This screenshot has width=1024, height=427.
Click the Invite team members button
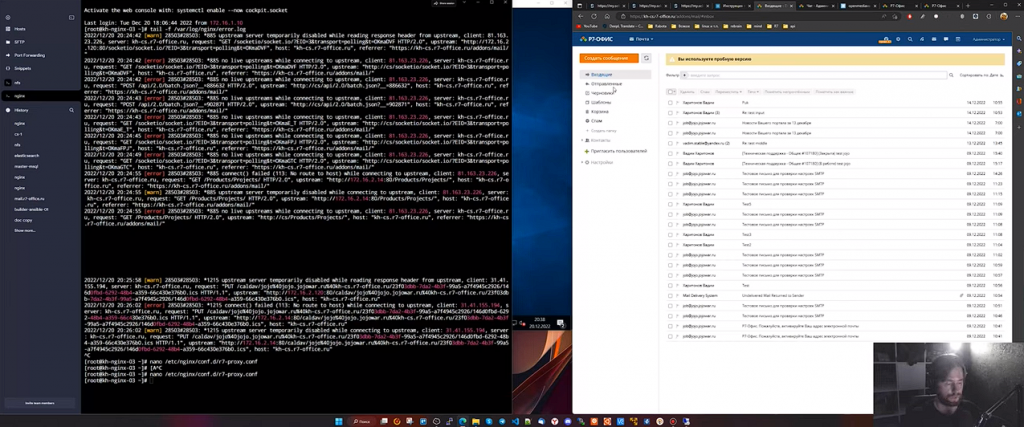(x=40, y=403)
